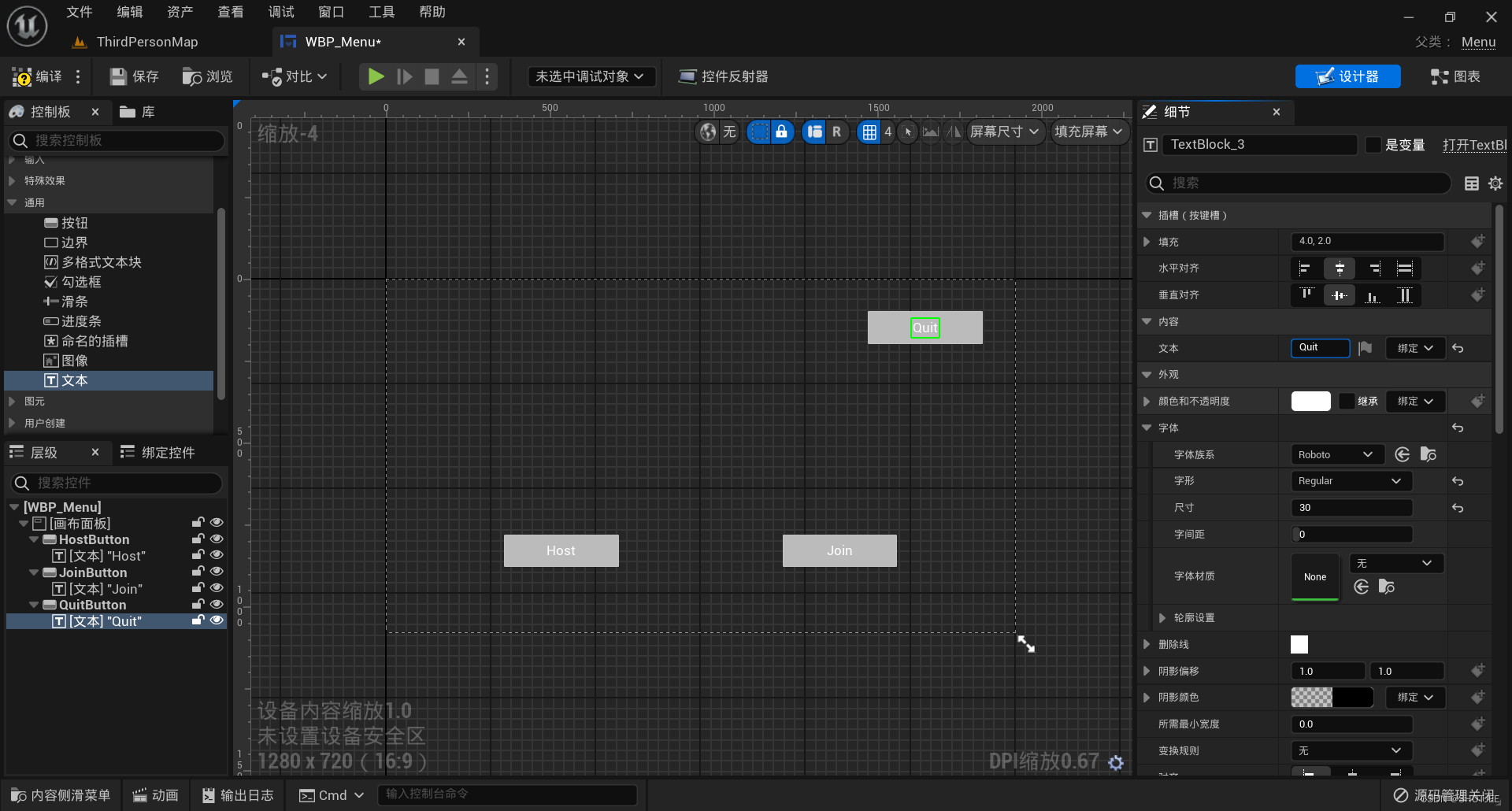Open debug object selection dropdown
The width and height of the screenshot is (1512, 811).
point(591,76)
